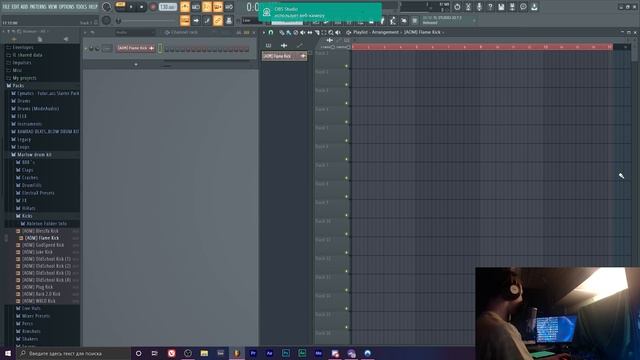
Task: Toggle the Track 3 mute switch
Action: (x=347, y=103)
